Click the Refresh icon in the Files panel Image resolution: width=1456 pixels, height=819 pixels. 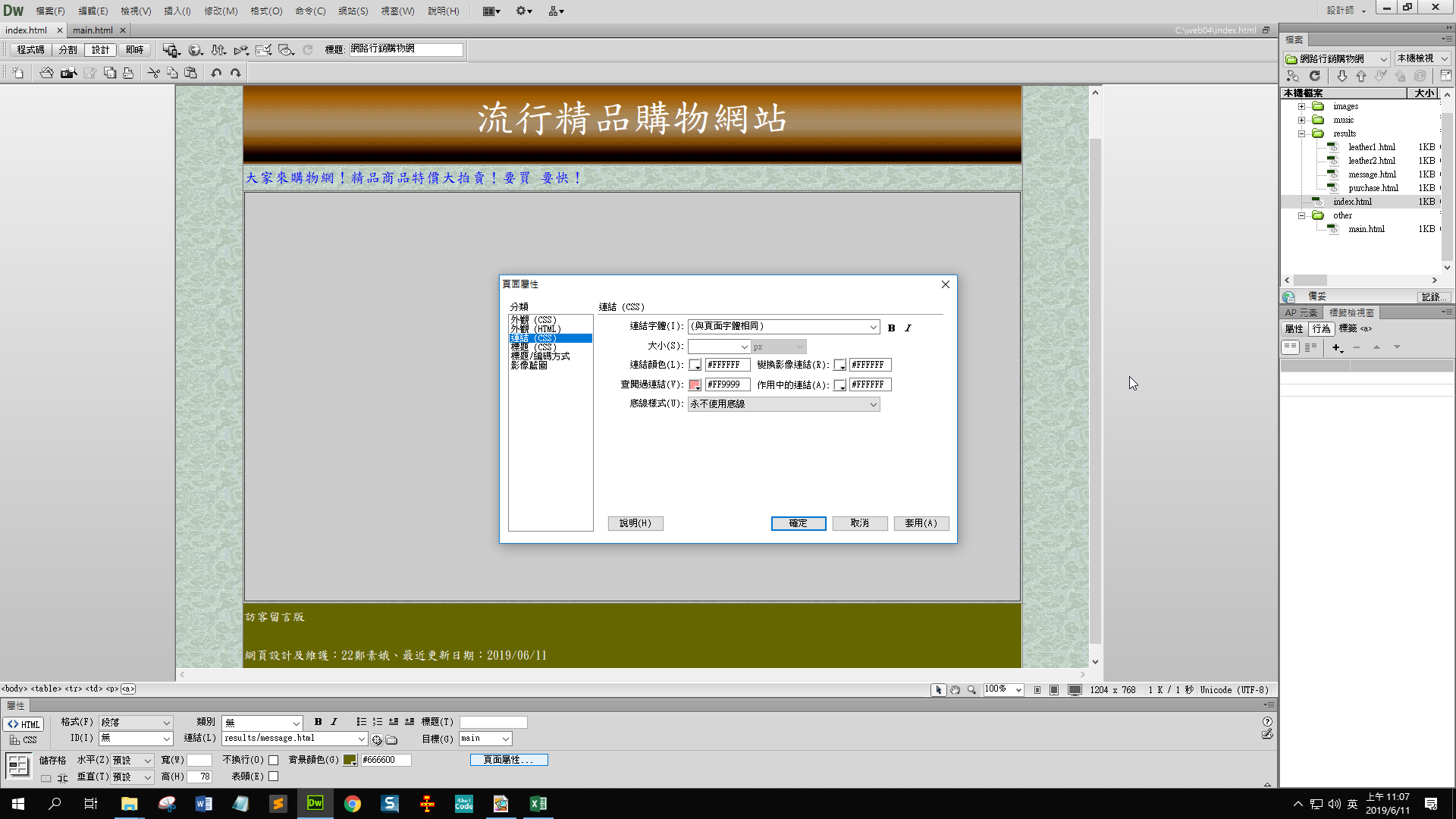click(x=1315, y=76)
